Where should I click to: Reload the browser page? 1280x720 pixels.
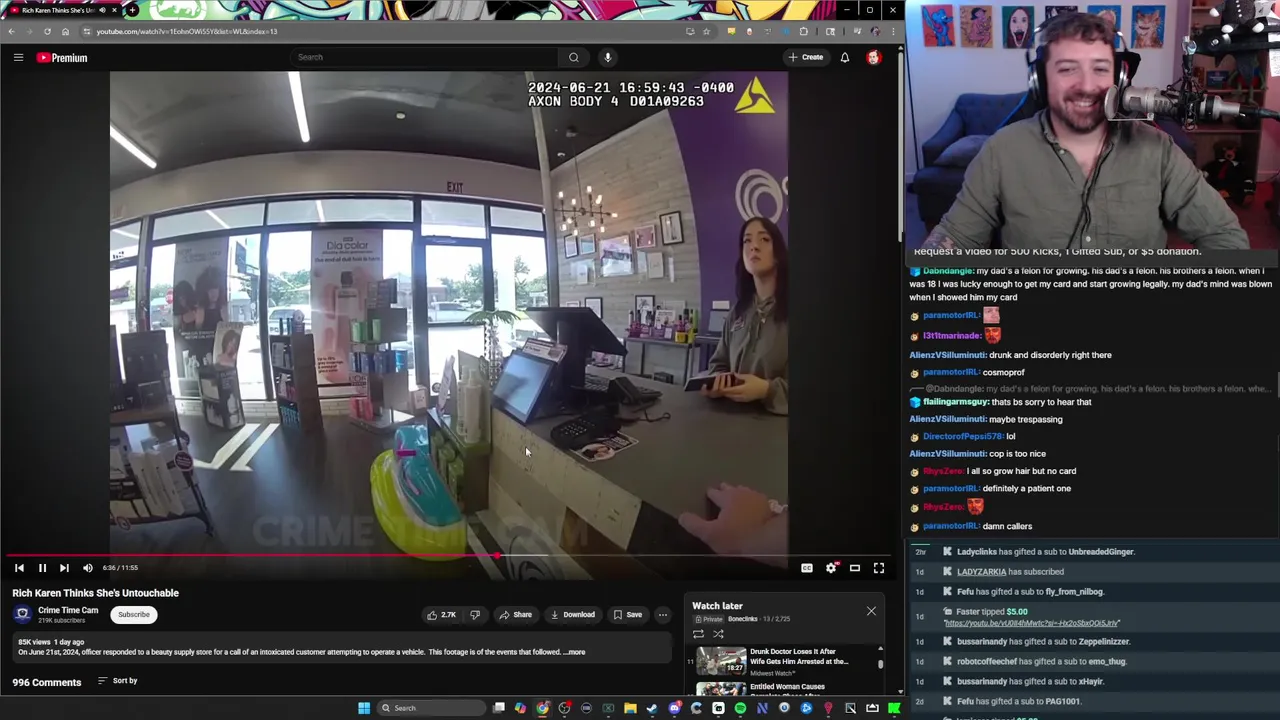point(47,31)
